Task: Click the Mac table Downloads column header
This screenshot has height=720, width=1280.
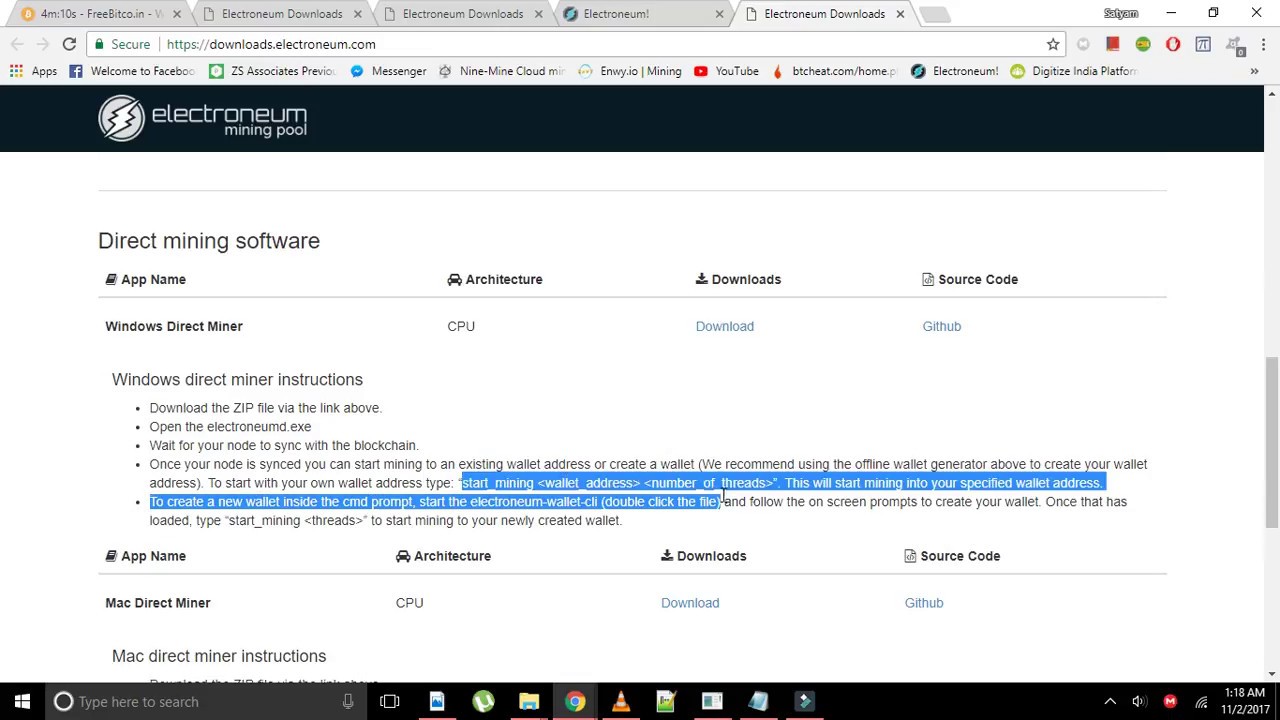Action: [704, 556]
